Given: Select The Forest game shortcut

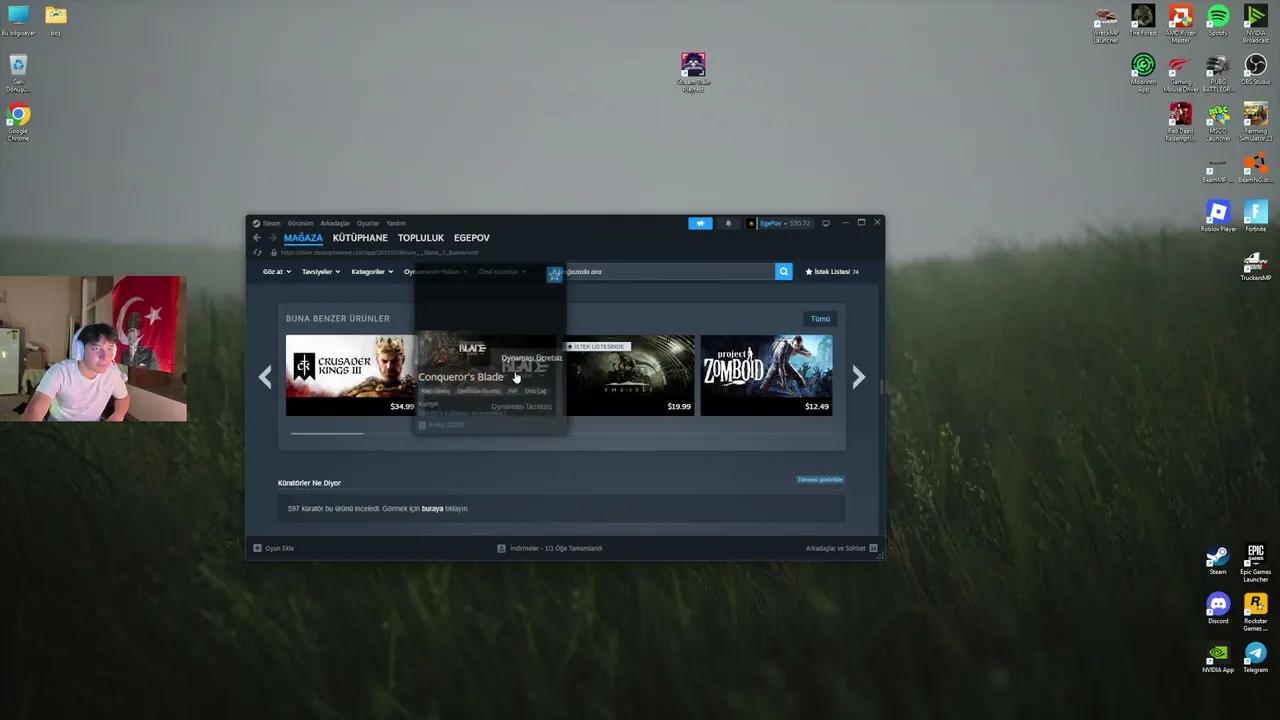Looking at the screenshot, I should (x=1143, y=21).
